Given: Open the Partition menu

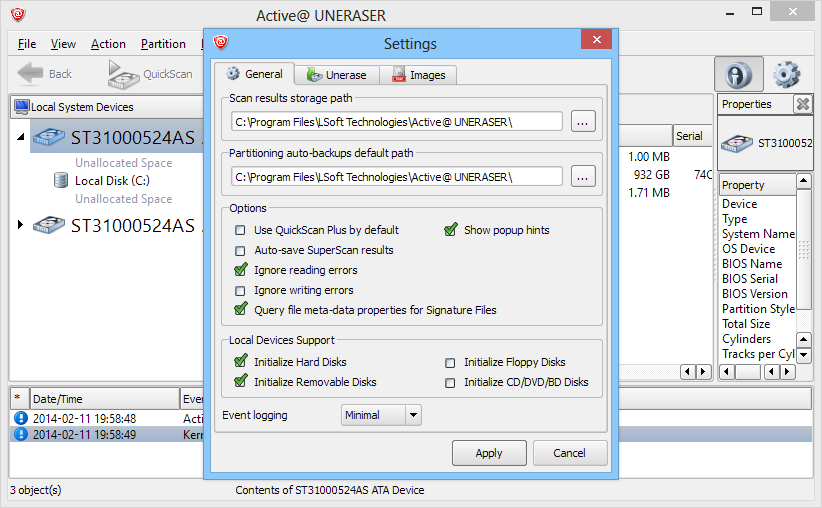Looking at the screenshot, I should point(163,44).
